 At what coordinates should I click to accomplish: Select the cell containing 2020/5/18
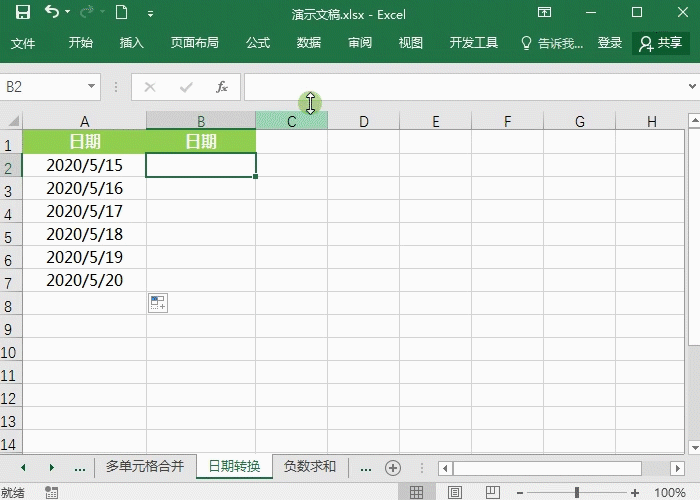(x=84, y=234)
